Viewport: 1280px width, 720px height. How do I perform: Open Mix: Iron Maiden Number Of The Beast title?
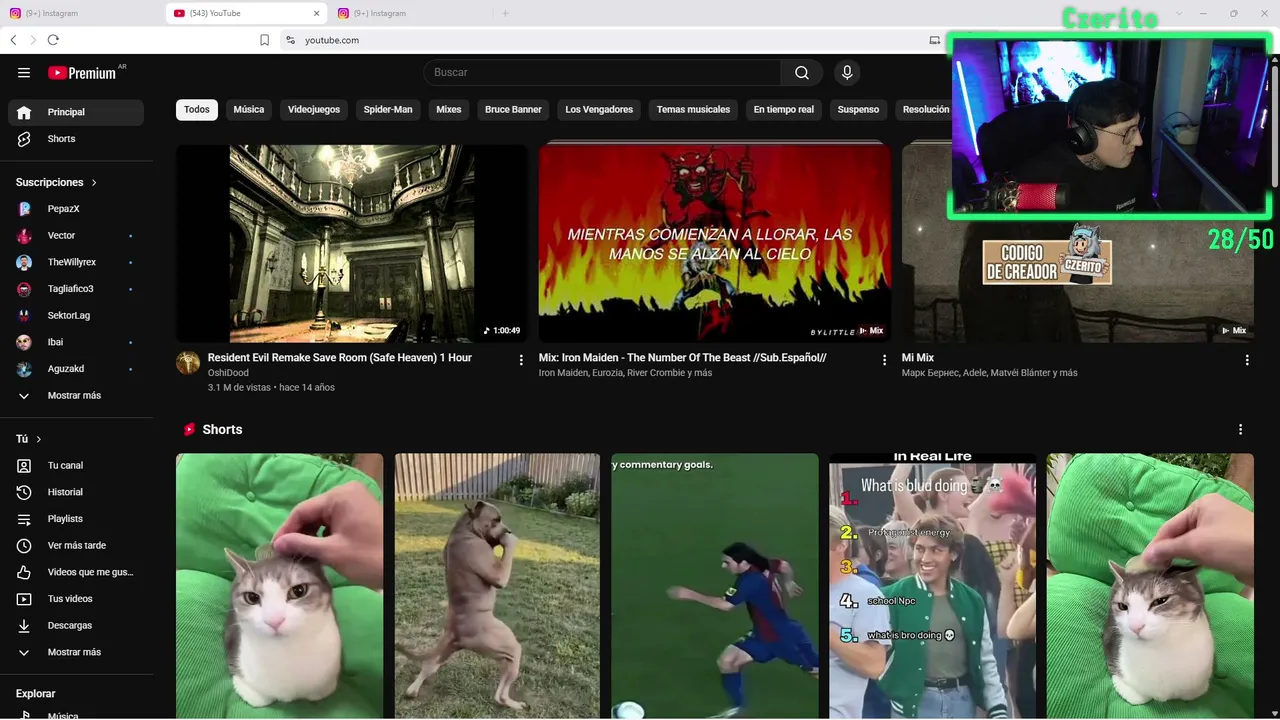(683, 358)
